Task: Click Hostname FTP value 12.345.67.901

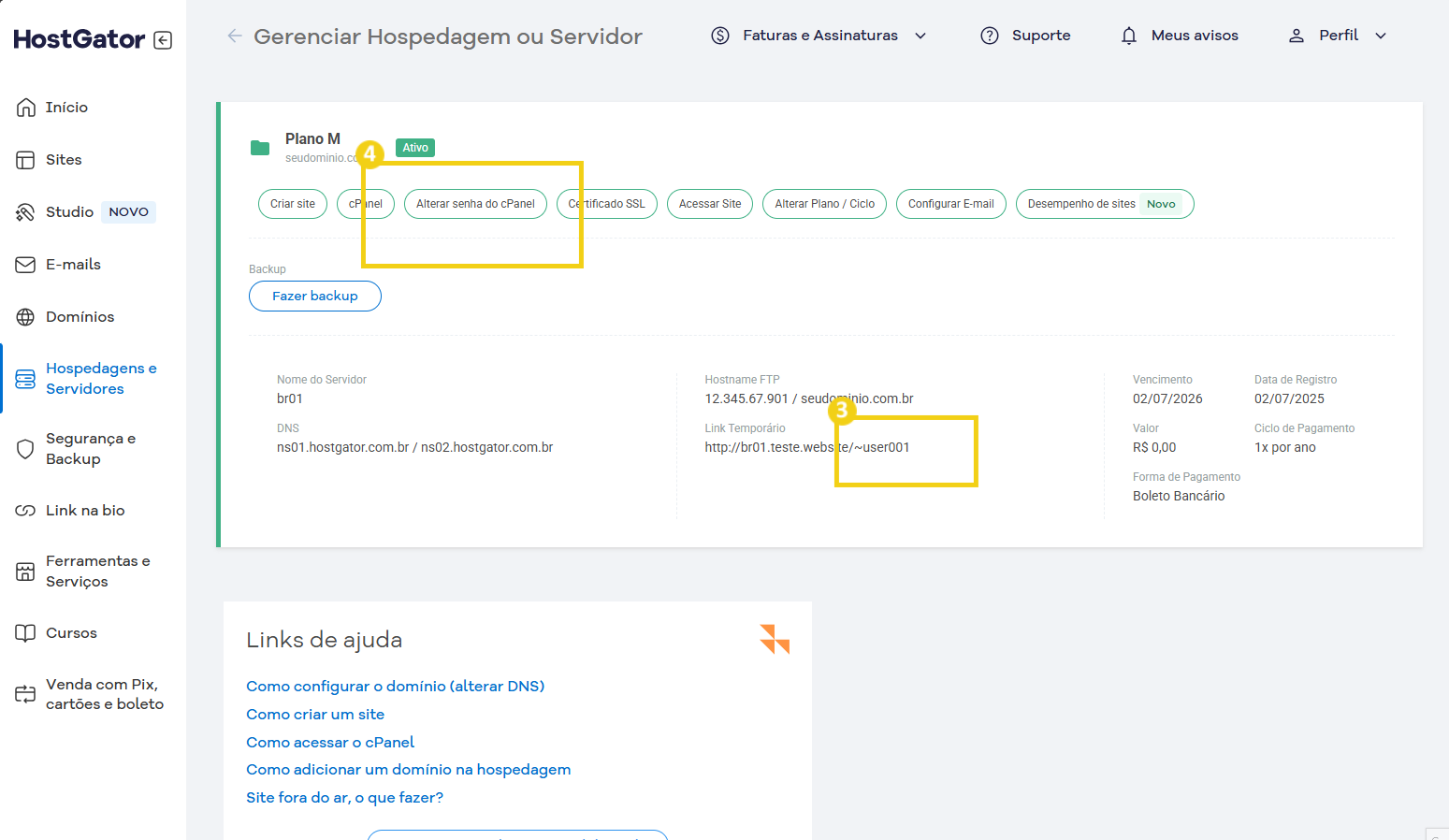Action: tap(746, 399)
